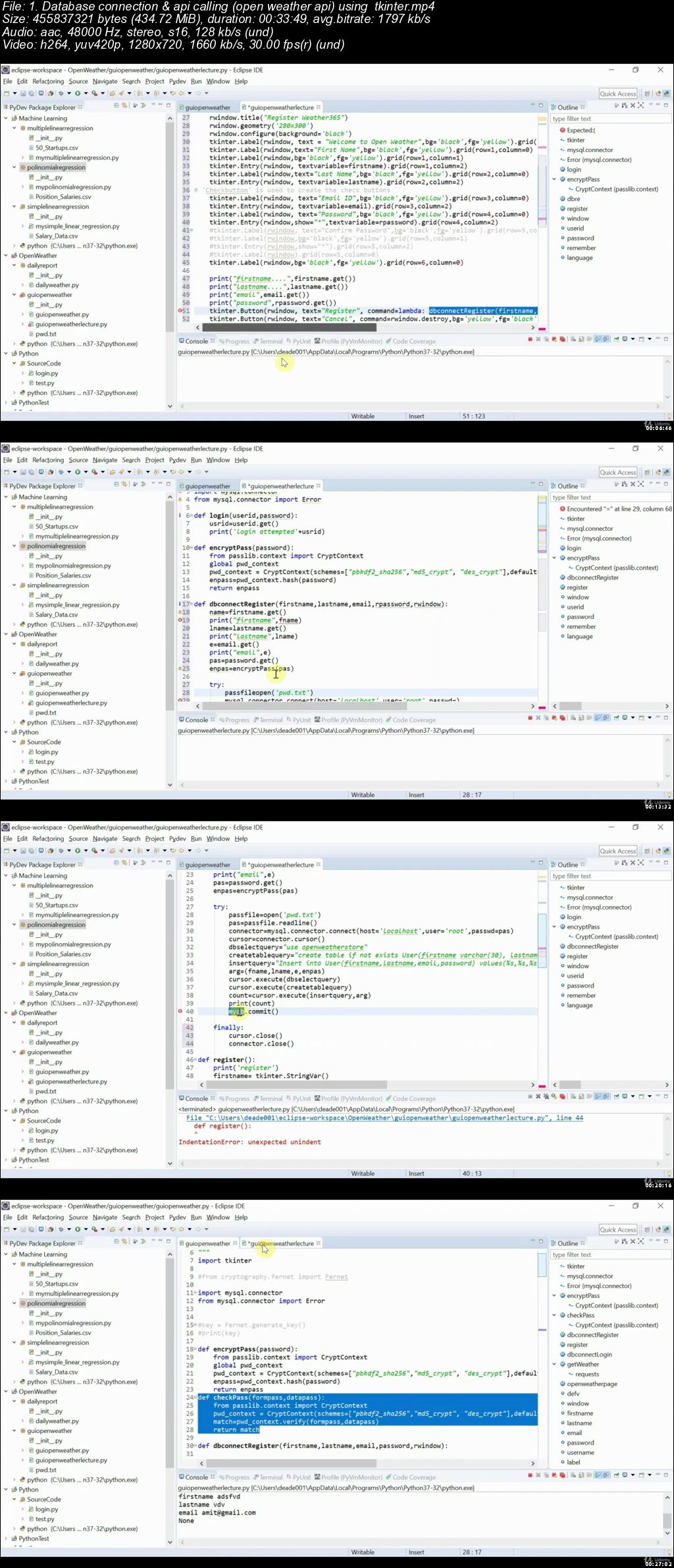Viewport: 674px width, 1568px height.
Task: Open the Code Coverage tab in the 00:27:02 frame
Action: coord(411,1477)
